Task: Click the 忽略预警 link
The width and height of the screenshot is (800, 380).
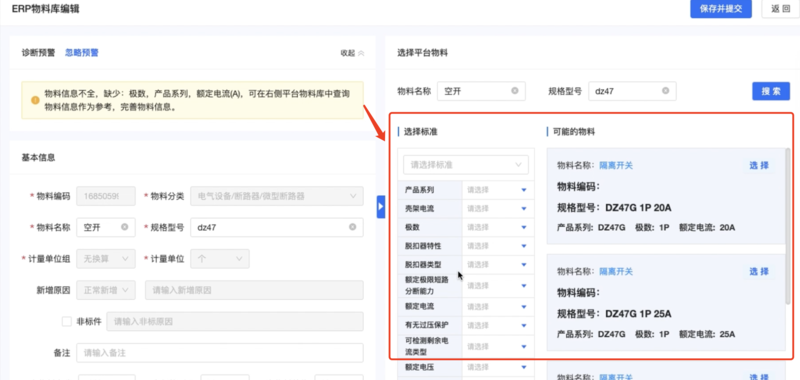Action: [x=82, y=53]
